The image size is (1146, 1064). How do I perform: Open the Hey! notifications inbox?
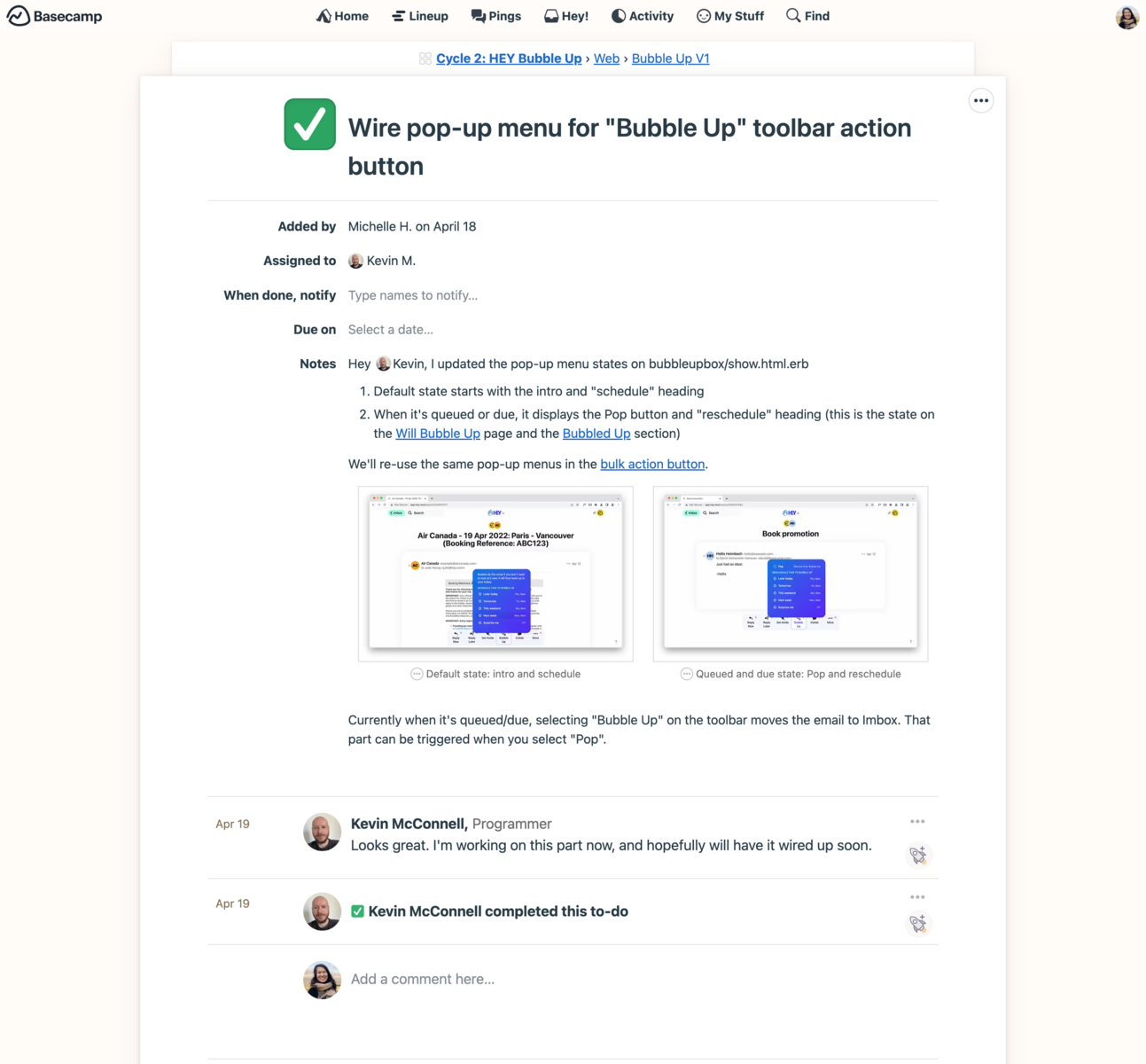(x=566, y=16)
